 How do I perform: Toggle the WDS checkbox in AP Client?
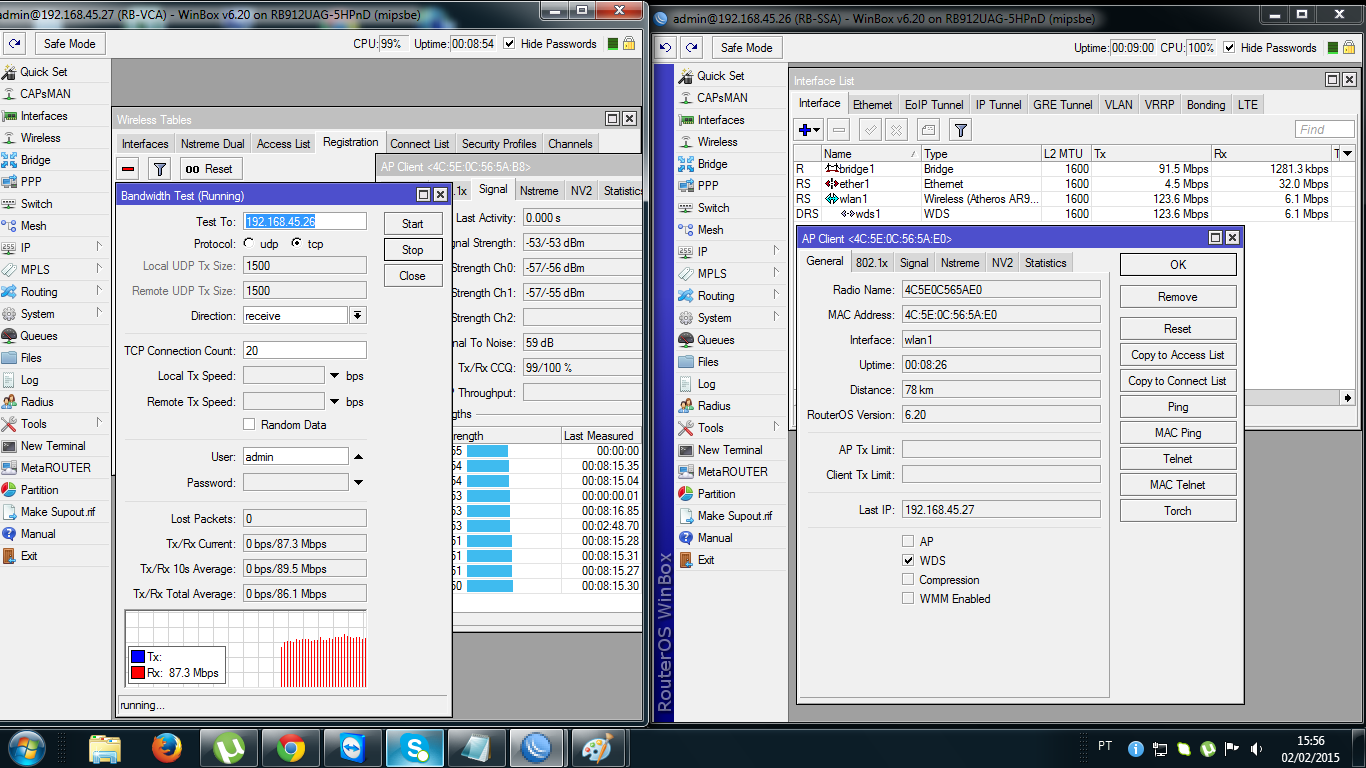click(x=908, y=561)
